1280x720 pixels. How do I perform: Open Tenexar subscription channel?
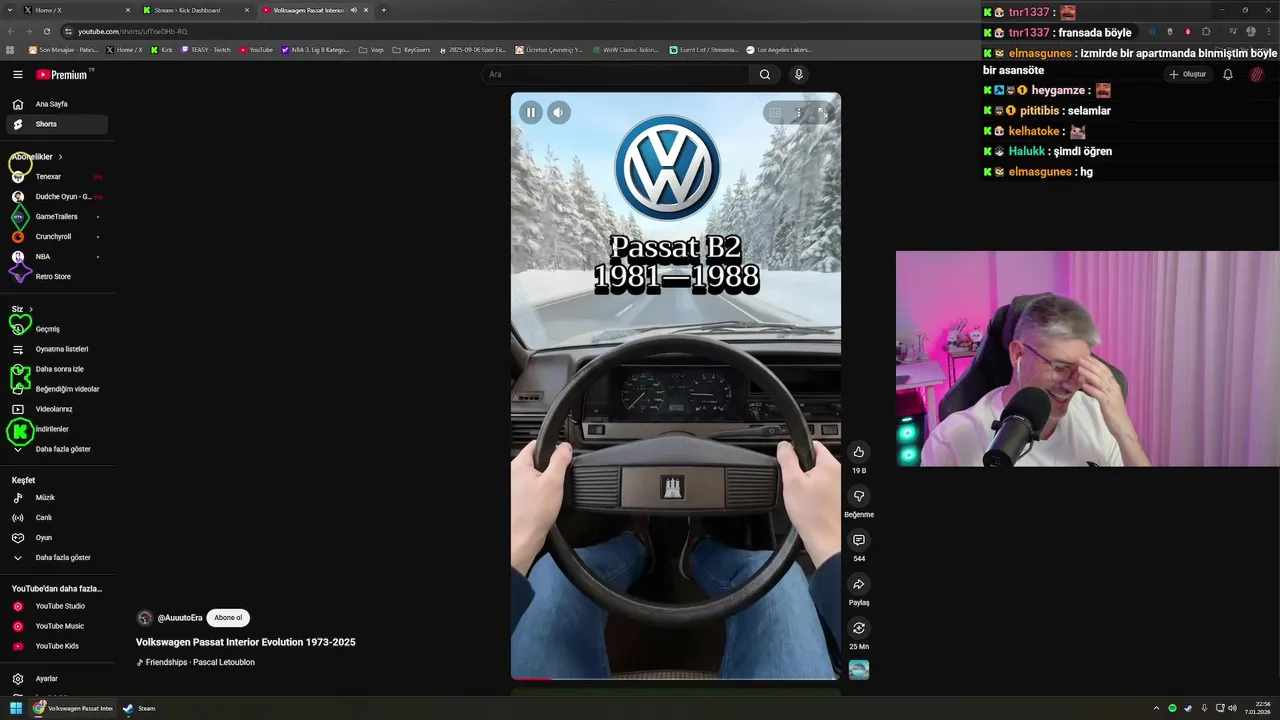[x=56, y=177]
